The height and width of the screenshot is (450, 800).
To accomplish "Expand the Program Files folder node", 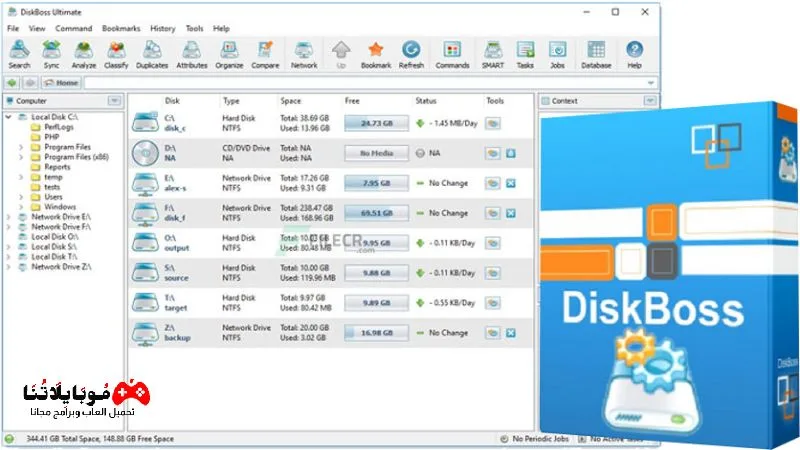I will 21,147.
